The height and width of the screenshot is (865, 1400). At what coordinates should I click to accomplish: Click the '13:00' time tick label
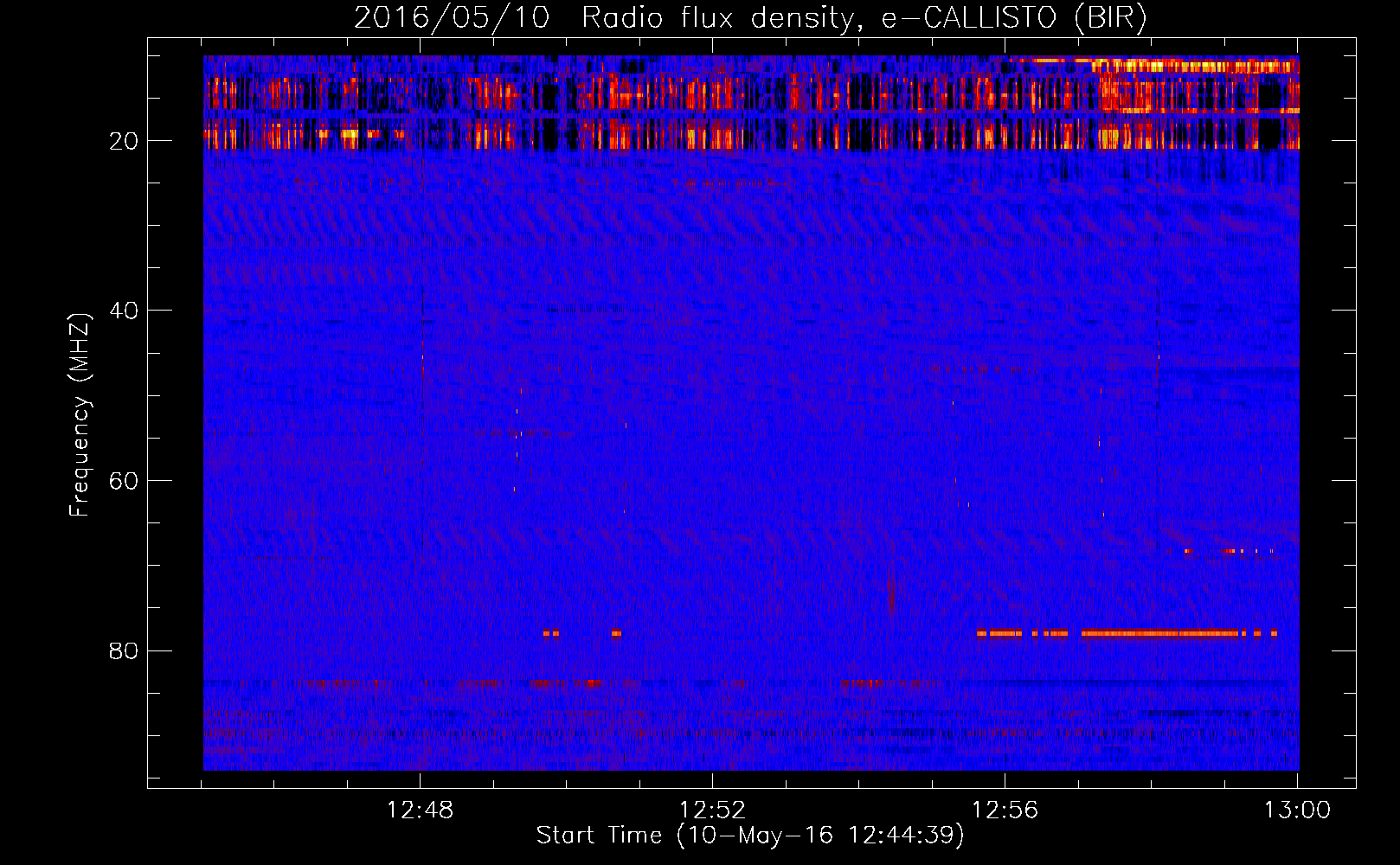coord(1297,811)
